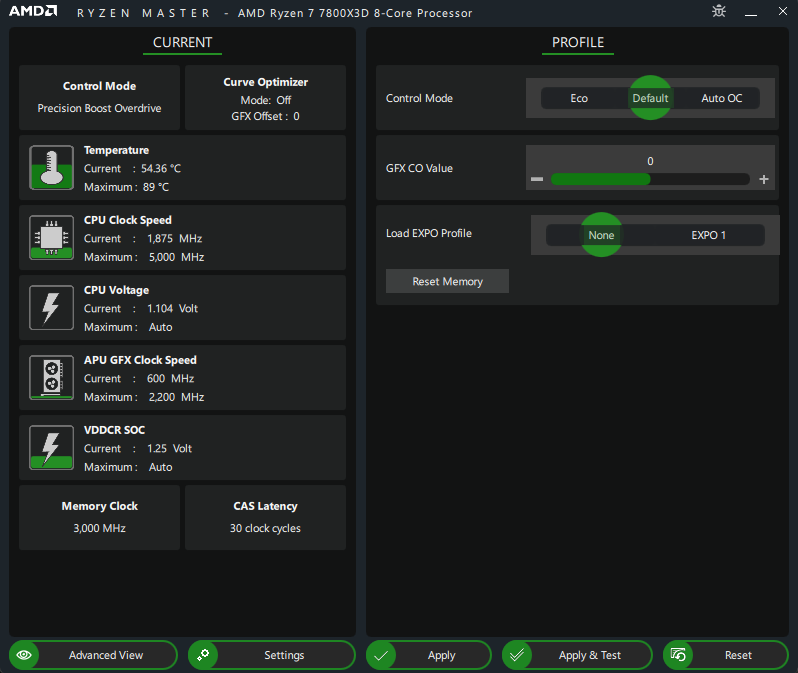This screenshot has width=798, height=673.
Task: Increase GFX CO Value with plus
Action: coord(763,179)
